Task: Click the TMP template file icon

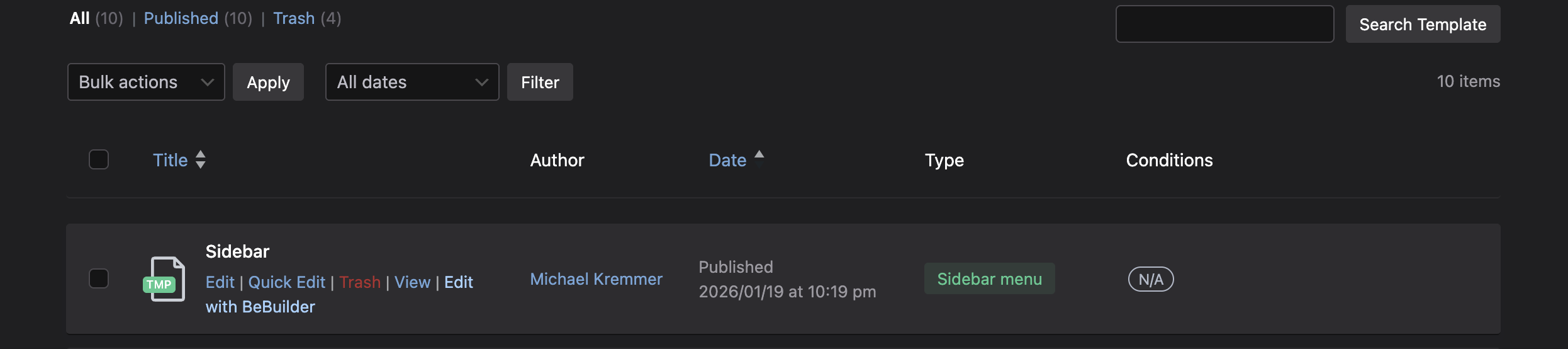Action: click(x=165, y=279)
